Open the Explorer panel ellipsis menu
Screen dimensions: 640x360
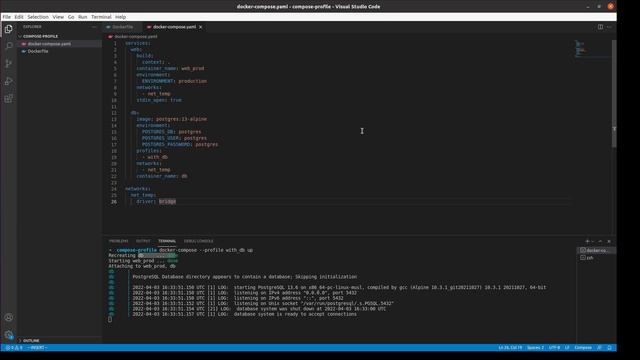click(94, 27)
